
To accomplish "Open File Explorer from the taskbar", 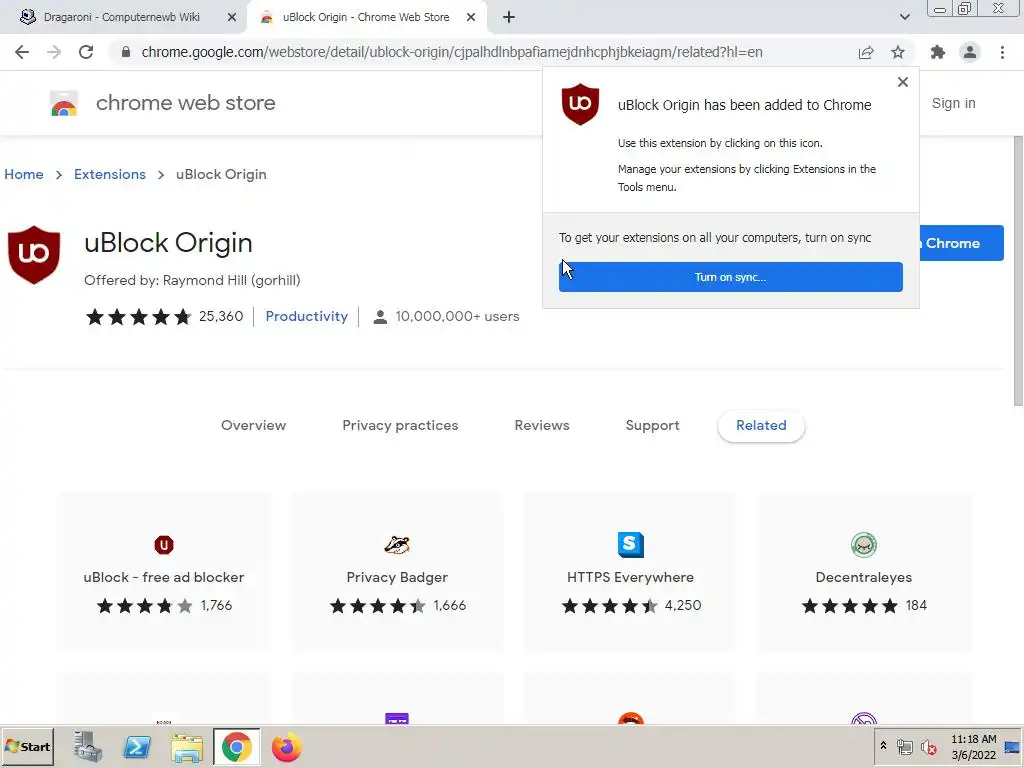I will coord(187,747).
